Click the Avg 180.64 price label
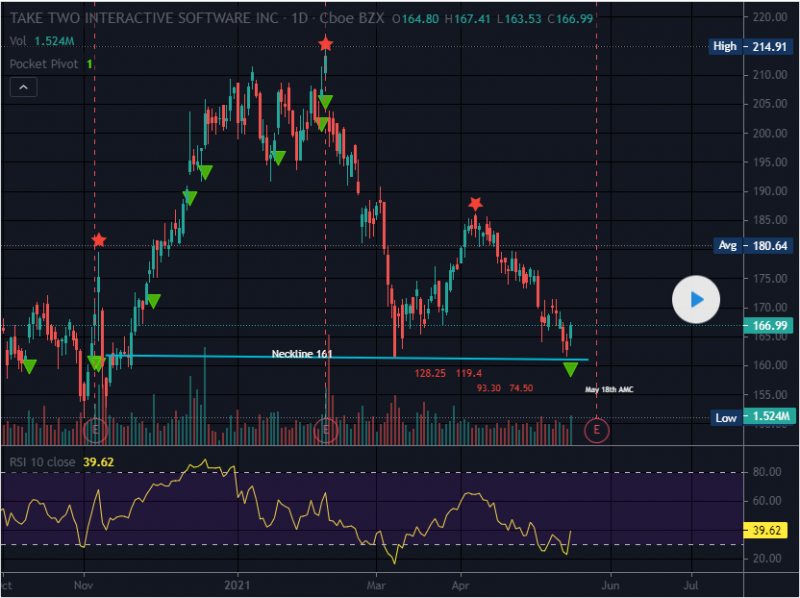 (753, 246)
